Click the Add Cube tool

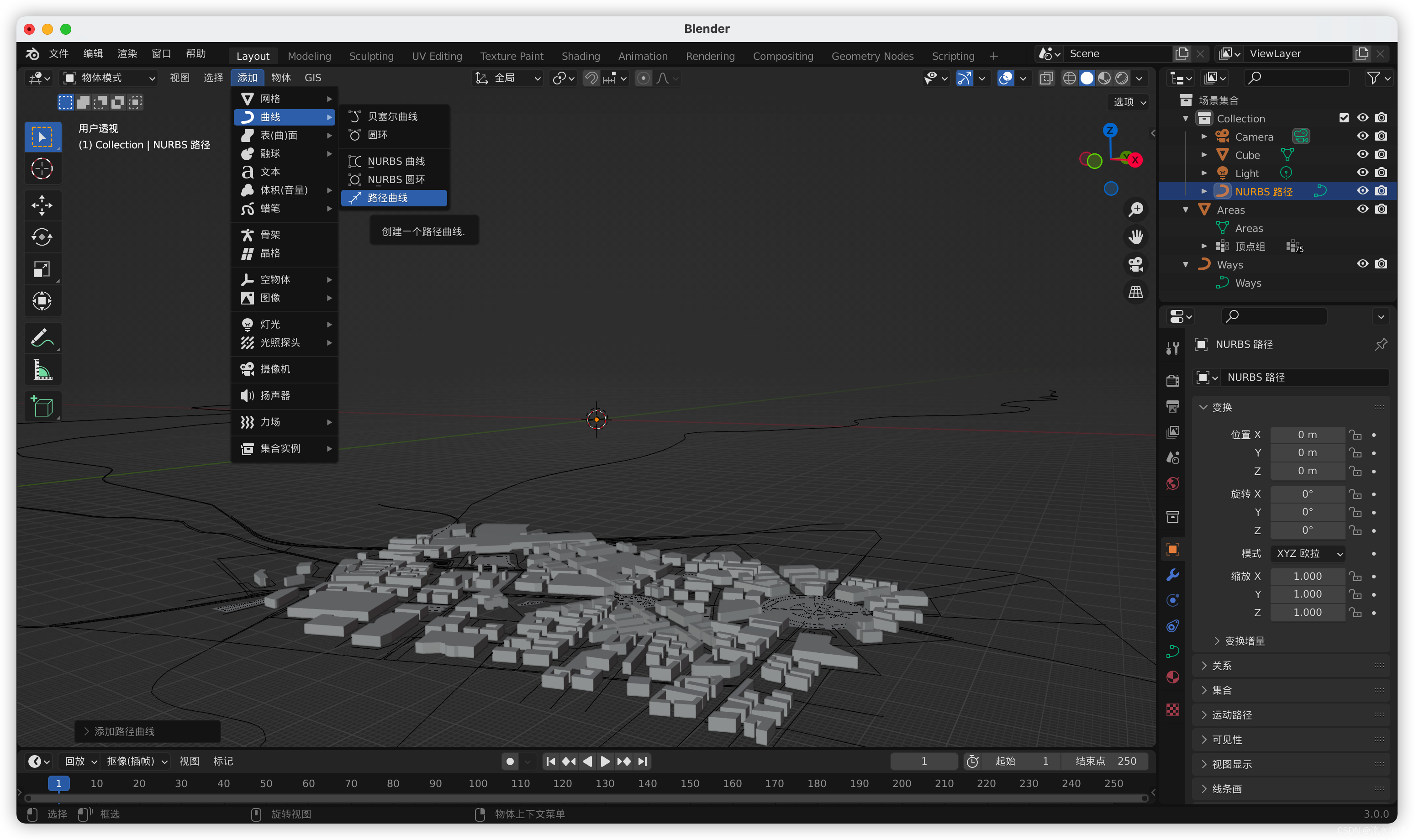pos(42,406)
